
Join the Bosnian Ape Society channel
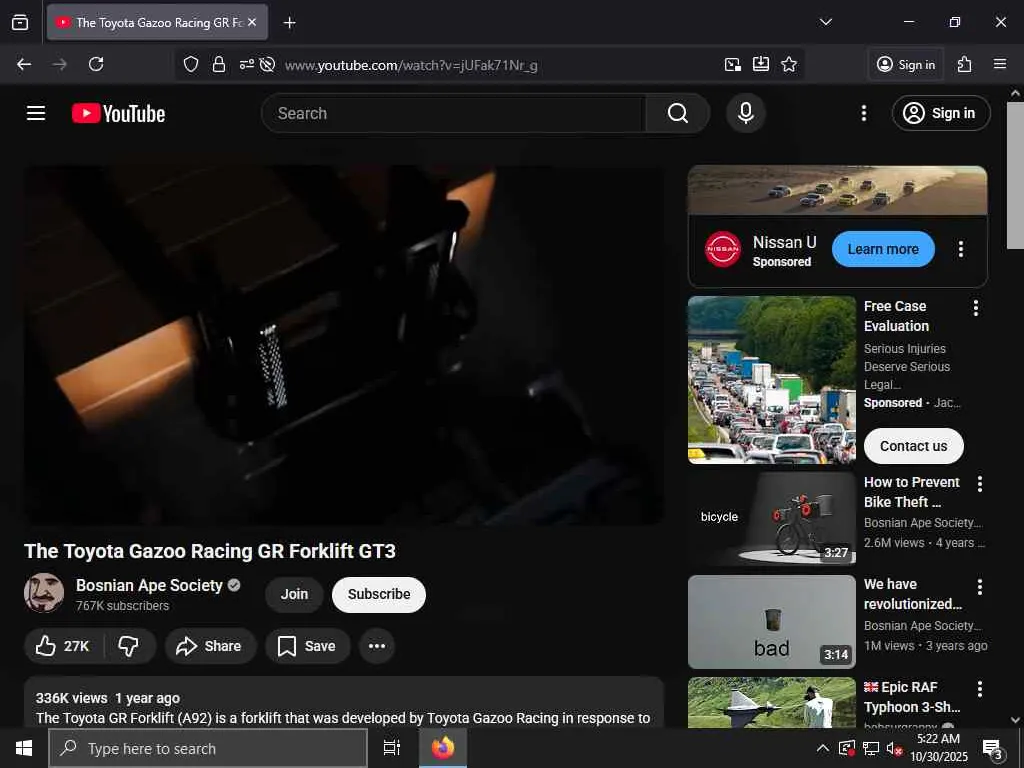294,594
